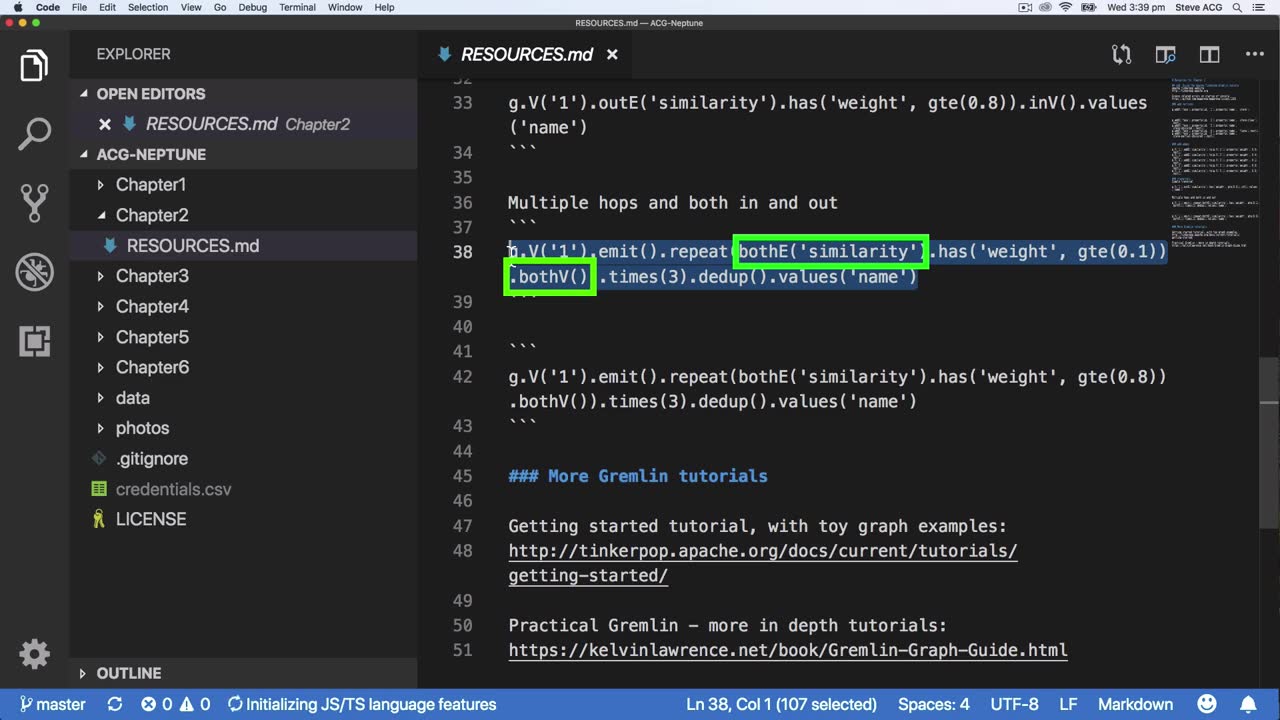Open the Window menu
The width and height of the screenshot is (1280, 720).
[x=345, y=7]
